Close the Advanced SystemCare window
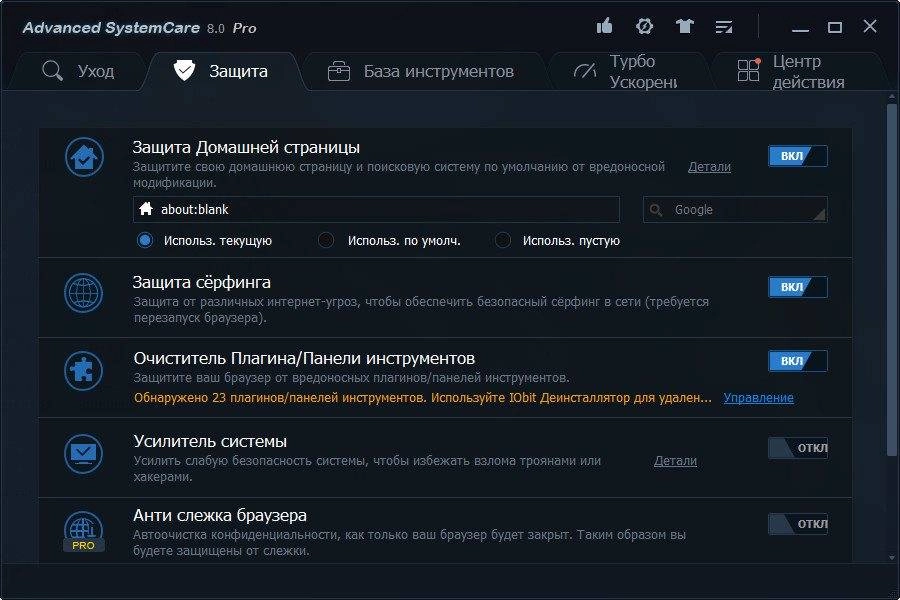The width and height of the screenshot is (900, 600). point(870,26)
